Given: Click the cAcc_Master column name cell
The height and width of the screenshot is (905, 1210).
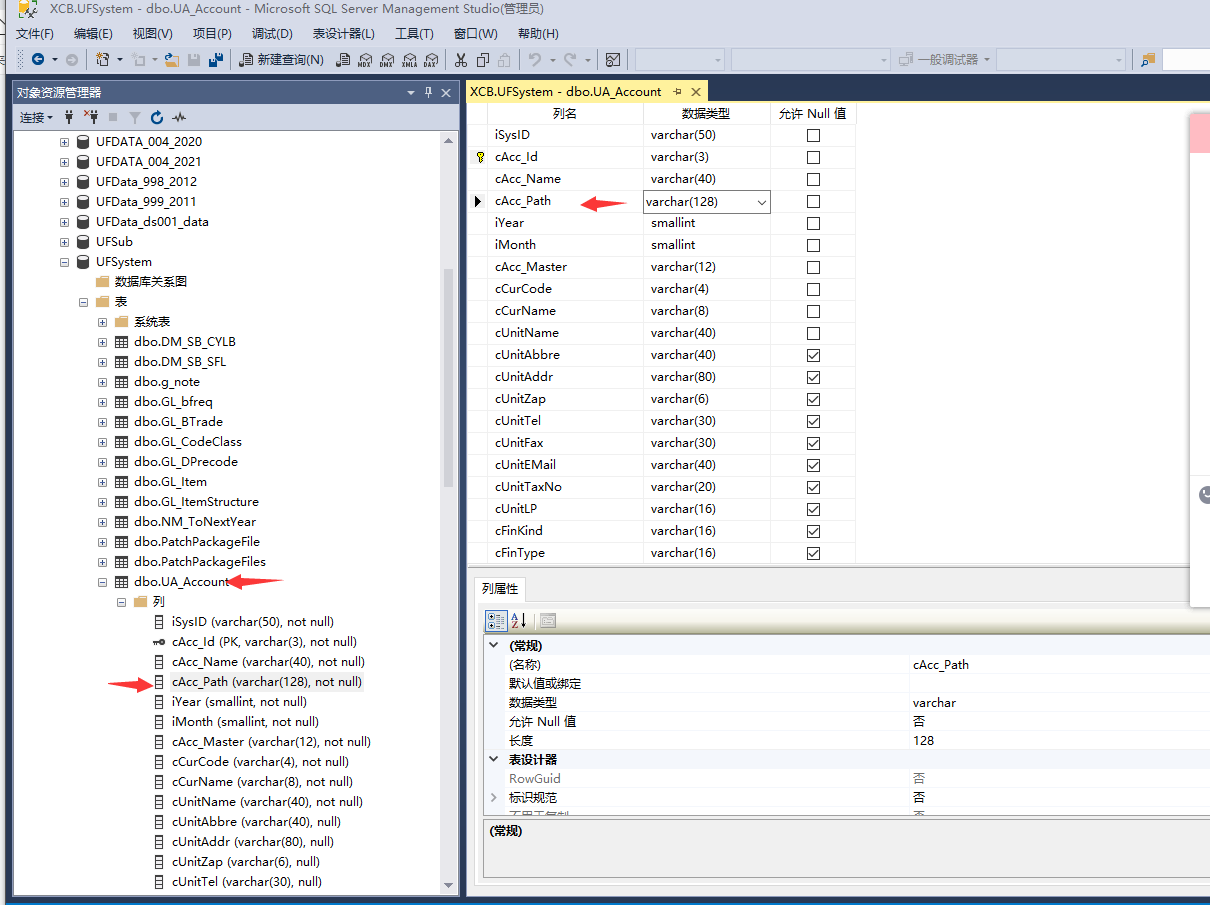Looking at the screenshot, I should pyautogui.click(x=566, y=267).
